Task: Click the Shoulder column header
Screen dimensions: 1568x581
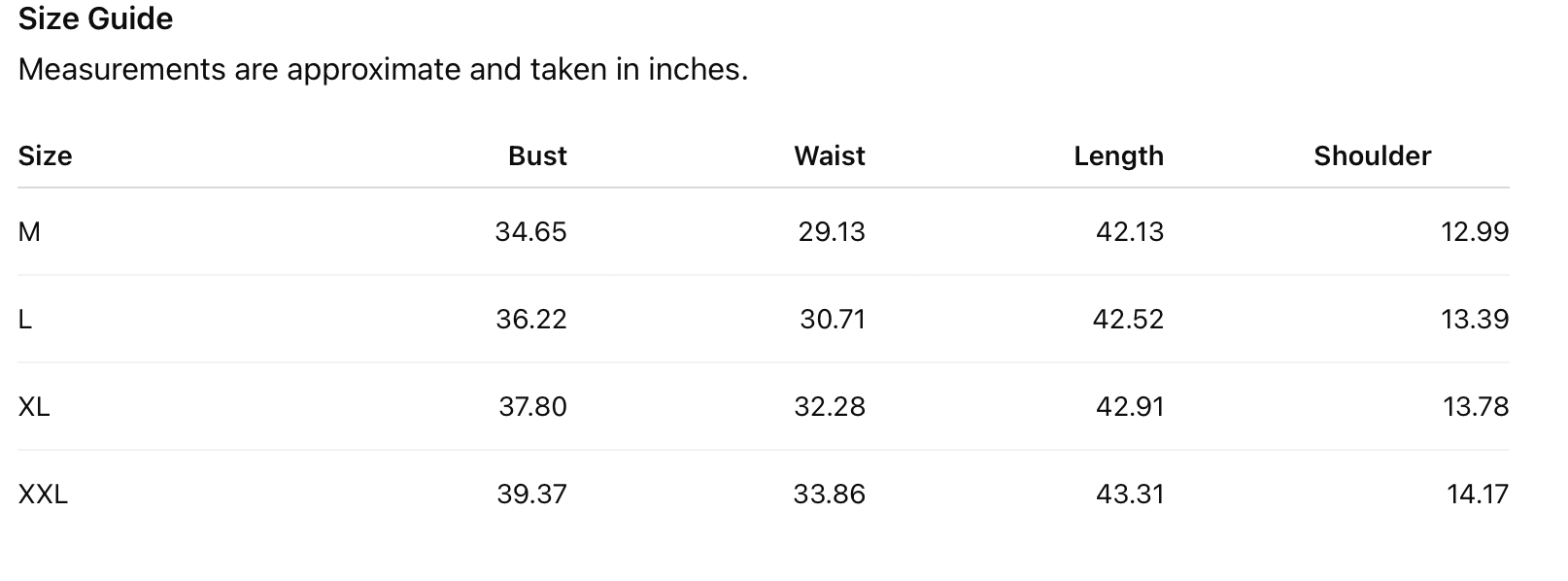Action: [1372, 156]
